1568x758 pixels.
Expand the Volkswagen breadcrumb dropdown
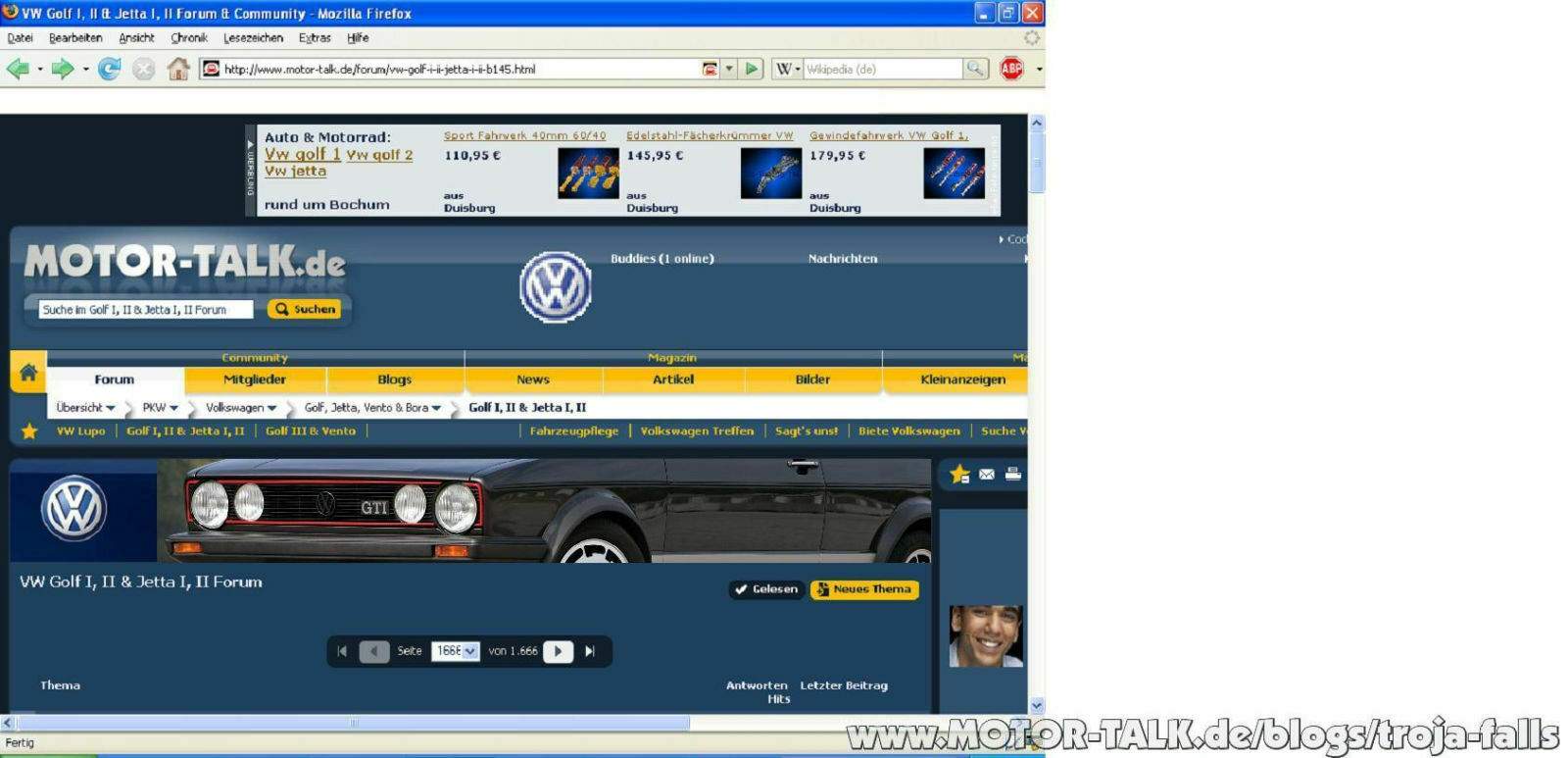(x=271, y=408)
